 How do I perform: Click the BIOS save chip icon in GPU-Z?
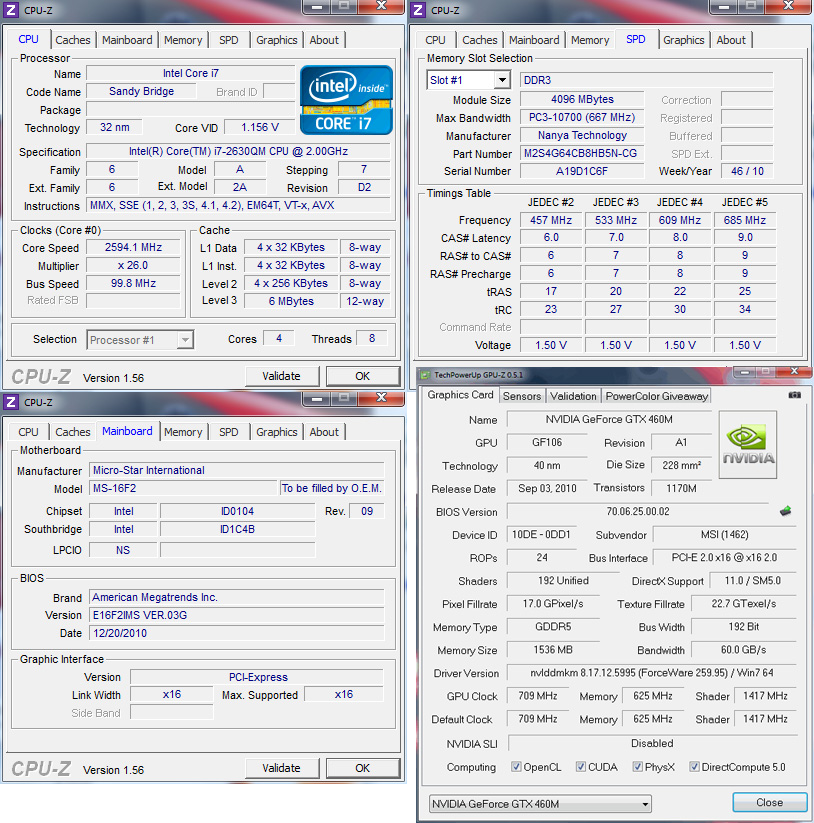pyautogui.click(x=786, y=511)
